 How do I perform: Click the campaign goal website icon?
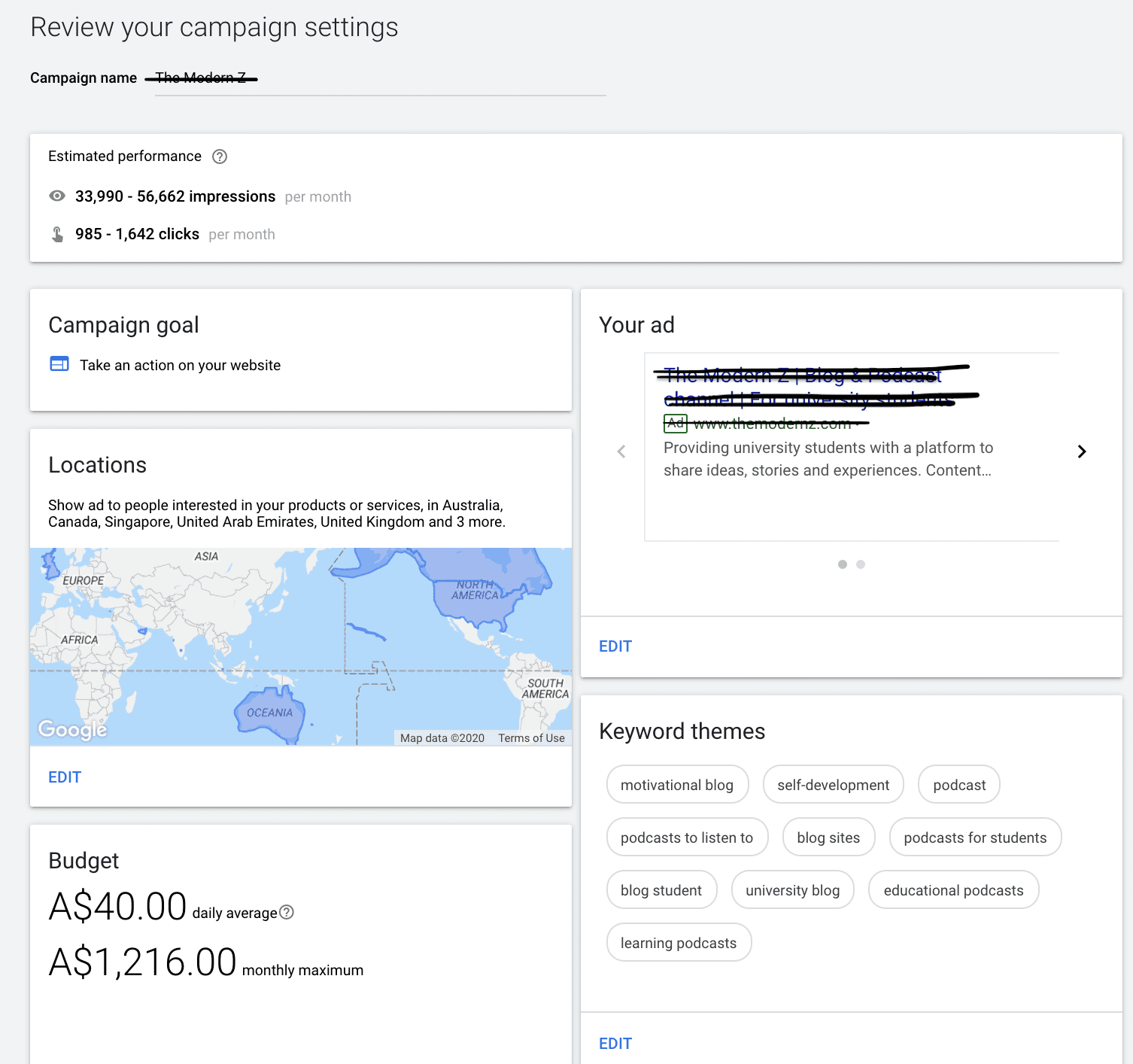59,363
